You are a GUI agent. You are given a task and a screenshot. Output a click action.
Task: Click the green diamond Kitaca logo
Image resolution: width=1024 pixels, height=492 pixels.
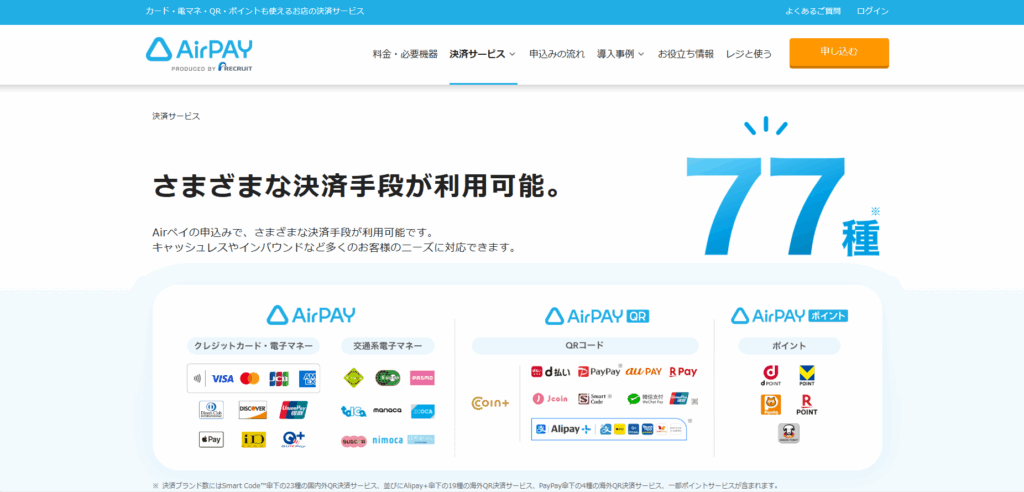pyautogui.click(x=353, y=378)
